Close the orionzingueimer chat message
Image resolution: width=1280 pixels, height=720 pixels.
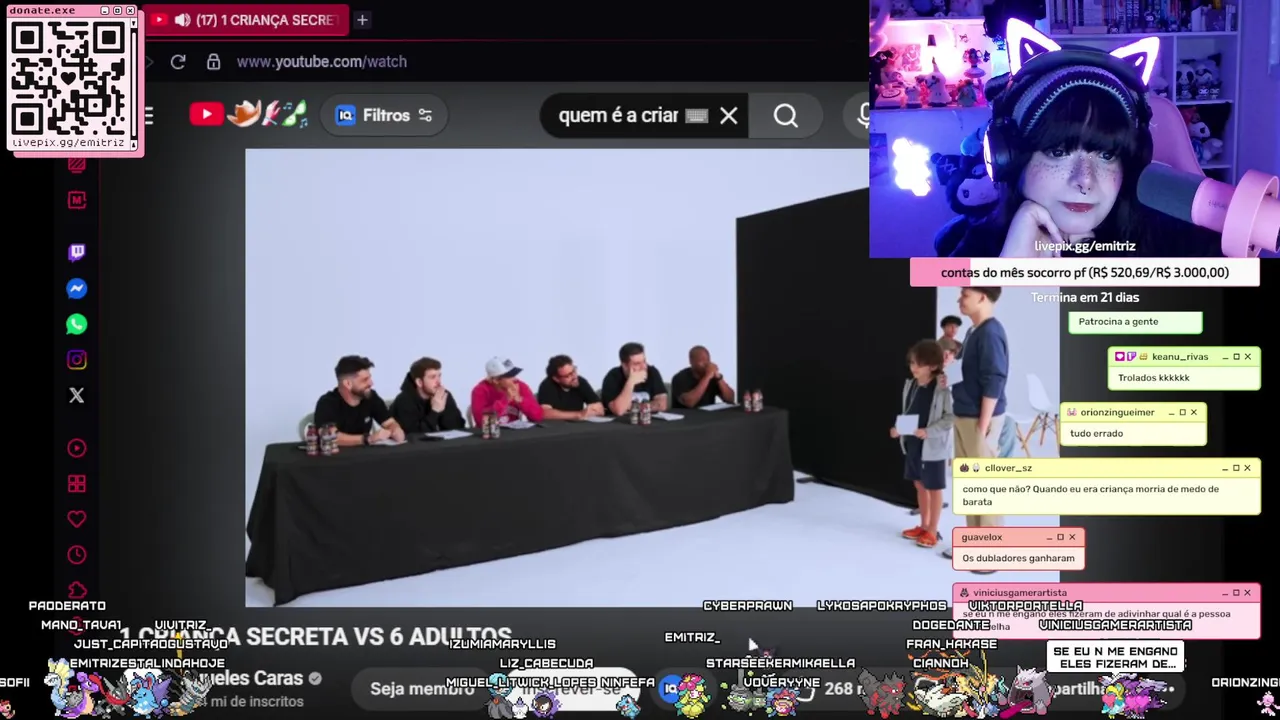click(x=1193, y=412)
